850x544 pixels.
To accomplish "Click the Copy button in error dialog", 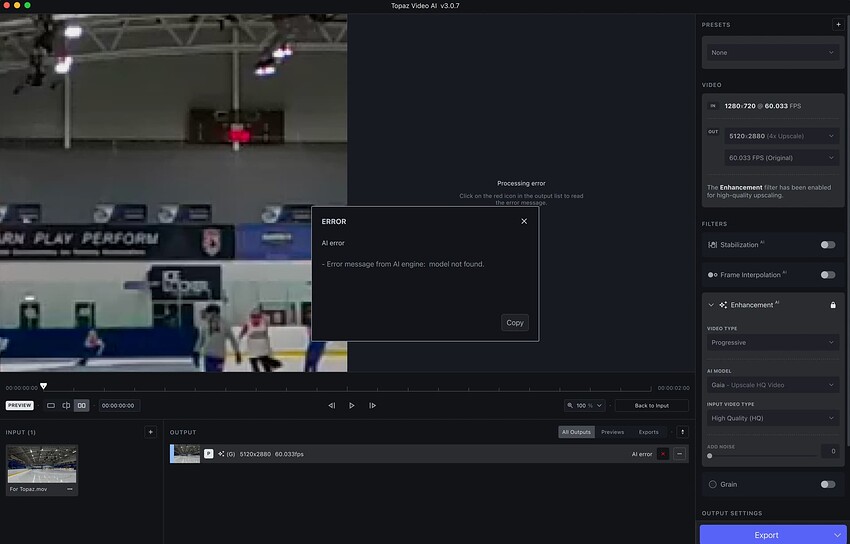I will 515,322.
